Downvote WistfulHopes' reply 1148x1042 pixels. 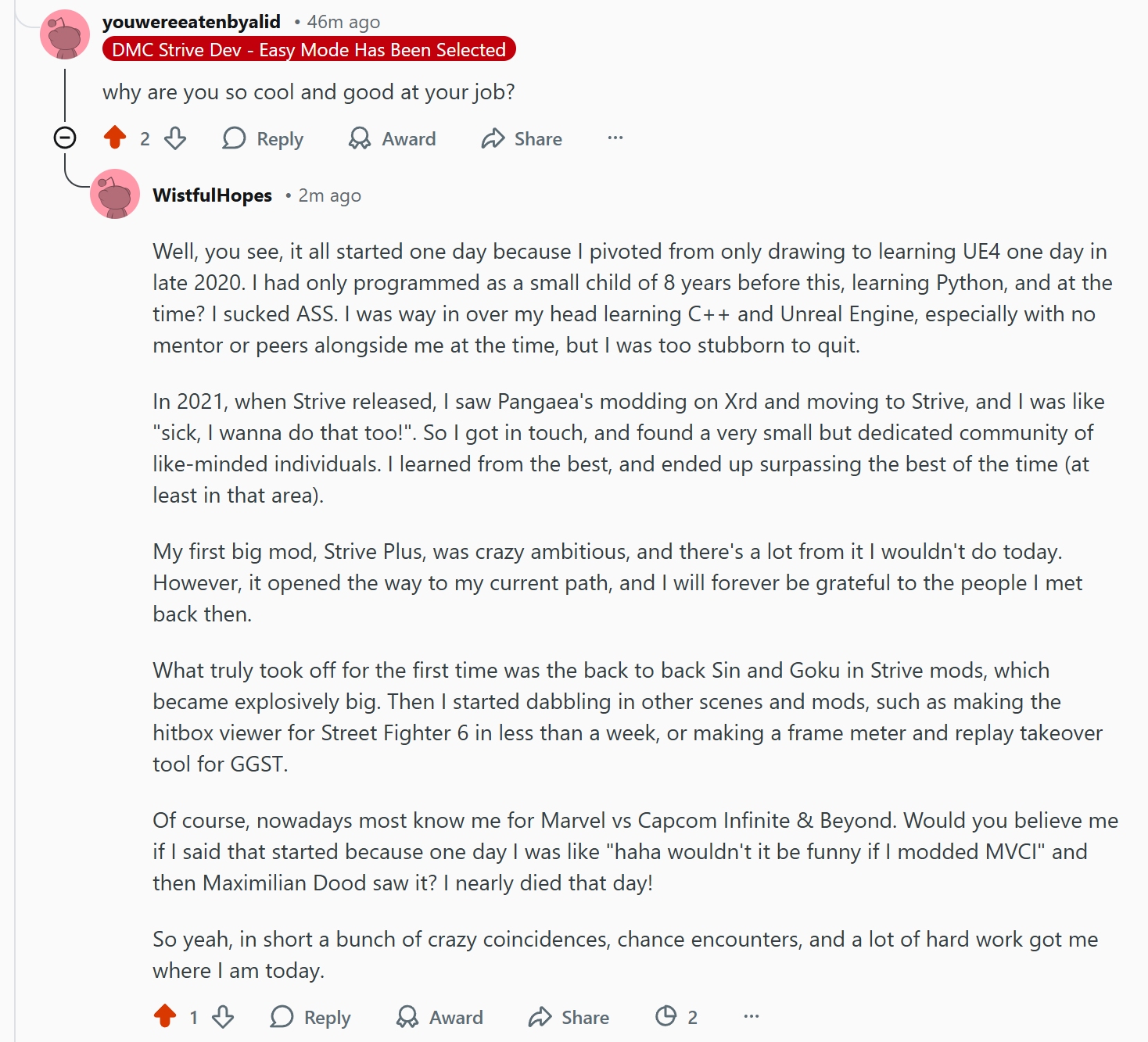tap(223, 1016)
